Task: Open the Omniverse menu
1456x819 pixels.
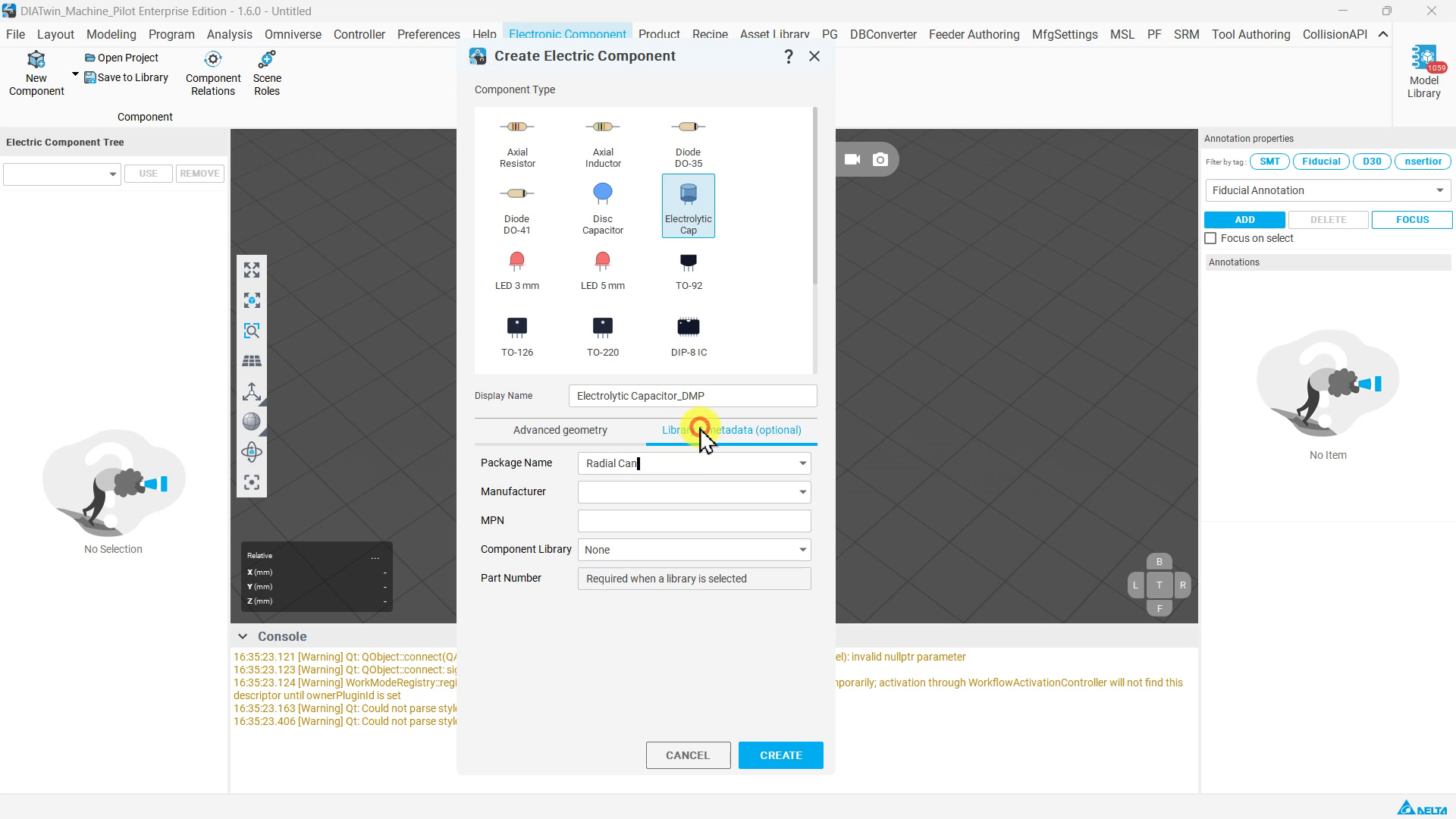Action: 293,34
